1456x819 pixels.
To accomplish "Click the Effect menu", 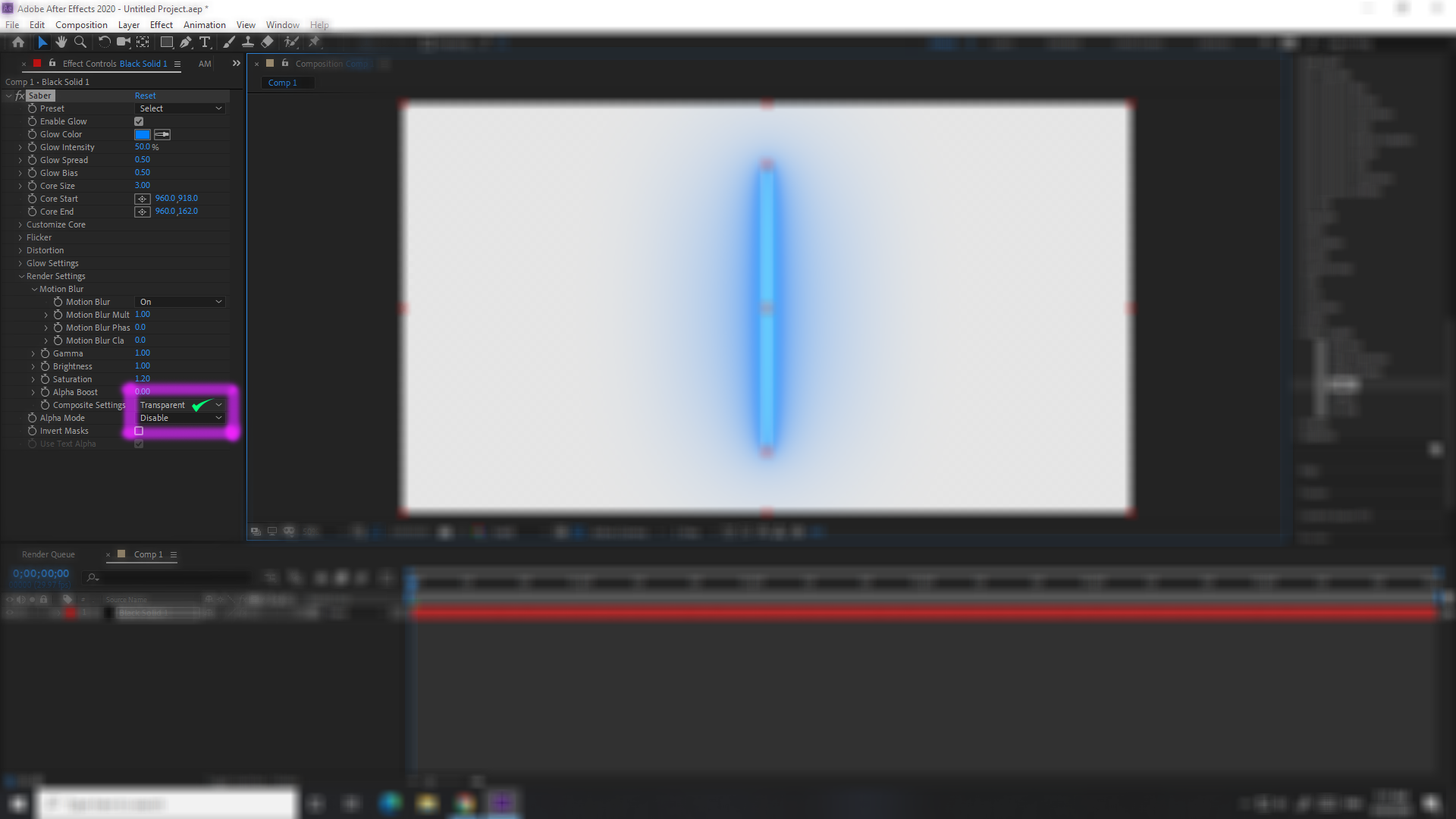I will [161, 24].
